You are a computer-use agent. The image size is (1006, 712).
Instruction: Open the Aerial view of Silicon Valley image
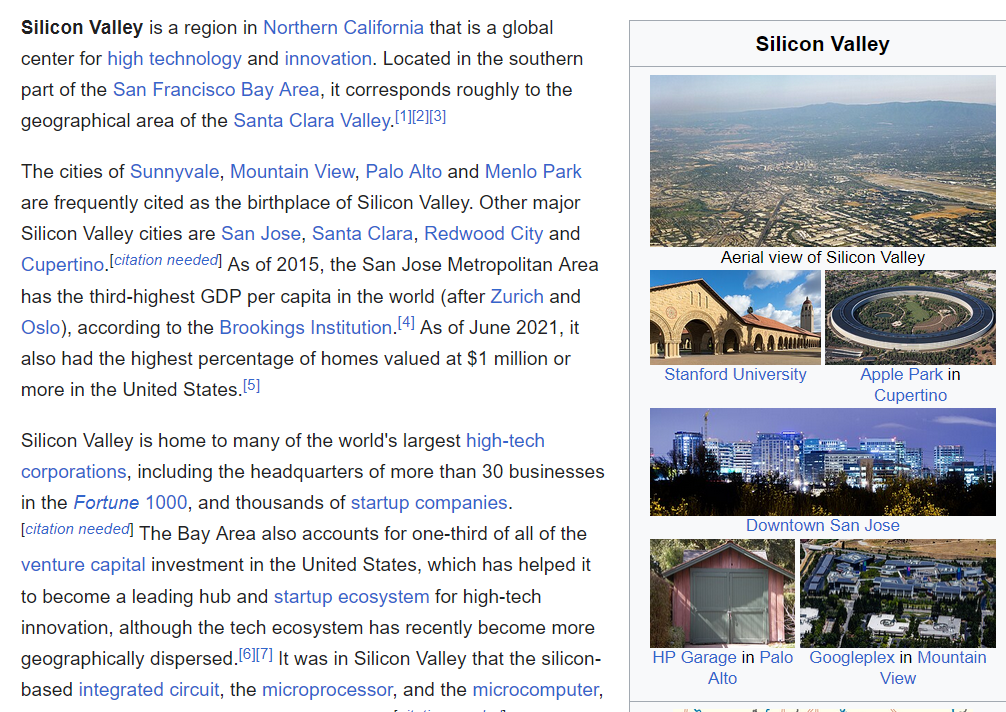pos(822,161)
